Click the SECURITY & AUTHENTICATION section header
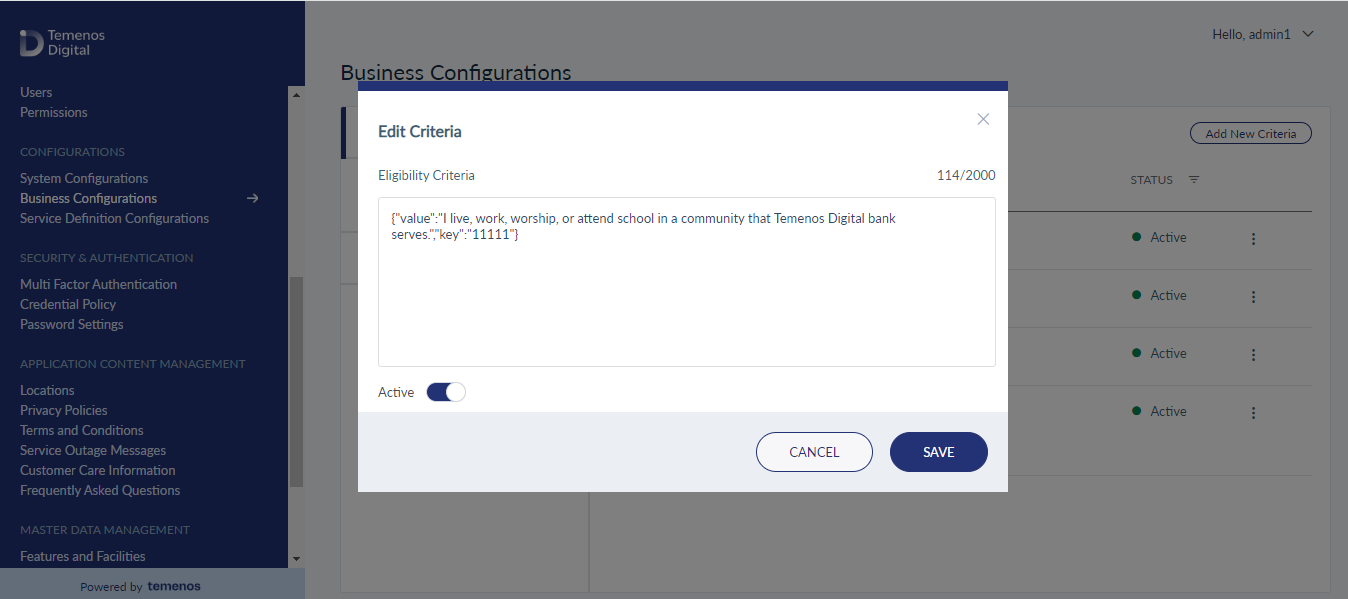Image resolution: width=1348 pixels, height=599 pixels. click(107, 258)
